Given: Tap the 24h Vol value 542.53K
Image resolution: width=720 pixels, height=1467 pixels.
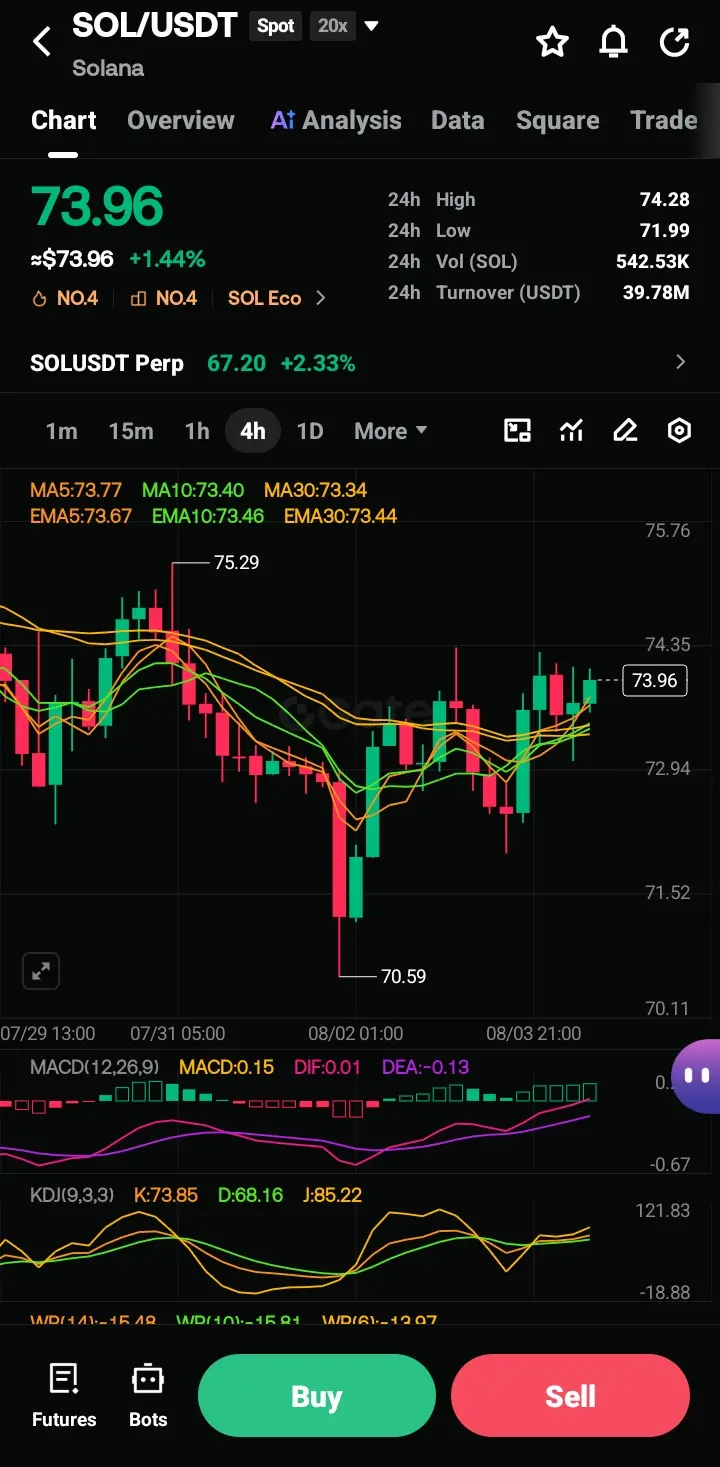Looking at the screenshot, I should [653, 262].
